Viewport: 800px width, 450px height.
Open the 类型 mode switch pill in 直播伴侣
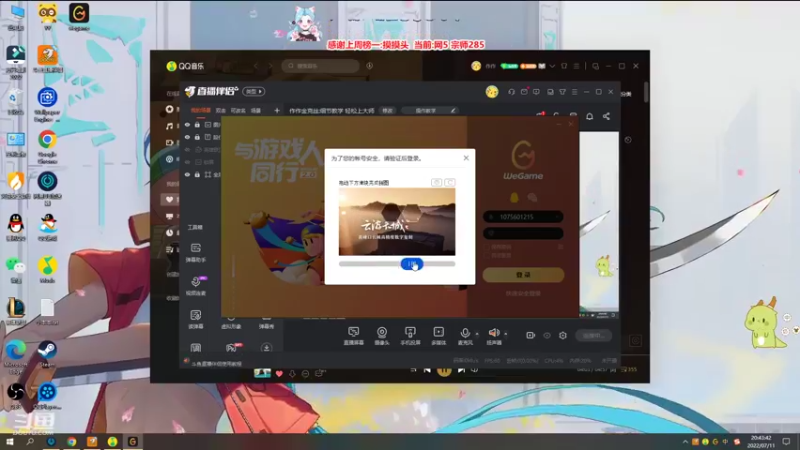point(254,91)
